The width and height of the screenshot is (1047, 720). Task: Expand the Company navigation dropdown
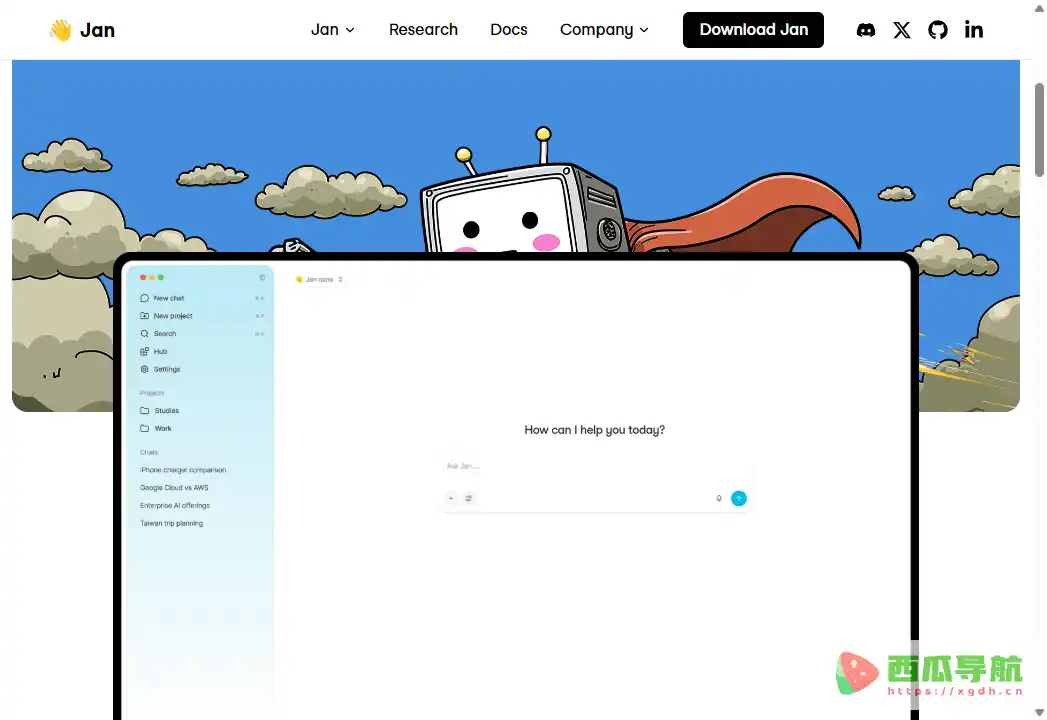click(x=604, y=30)
